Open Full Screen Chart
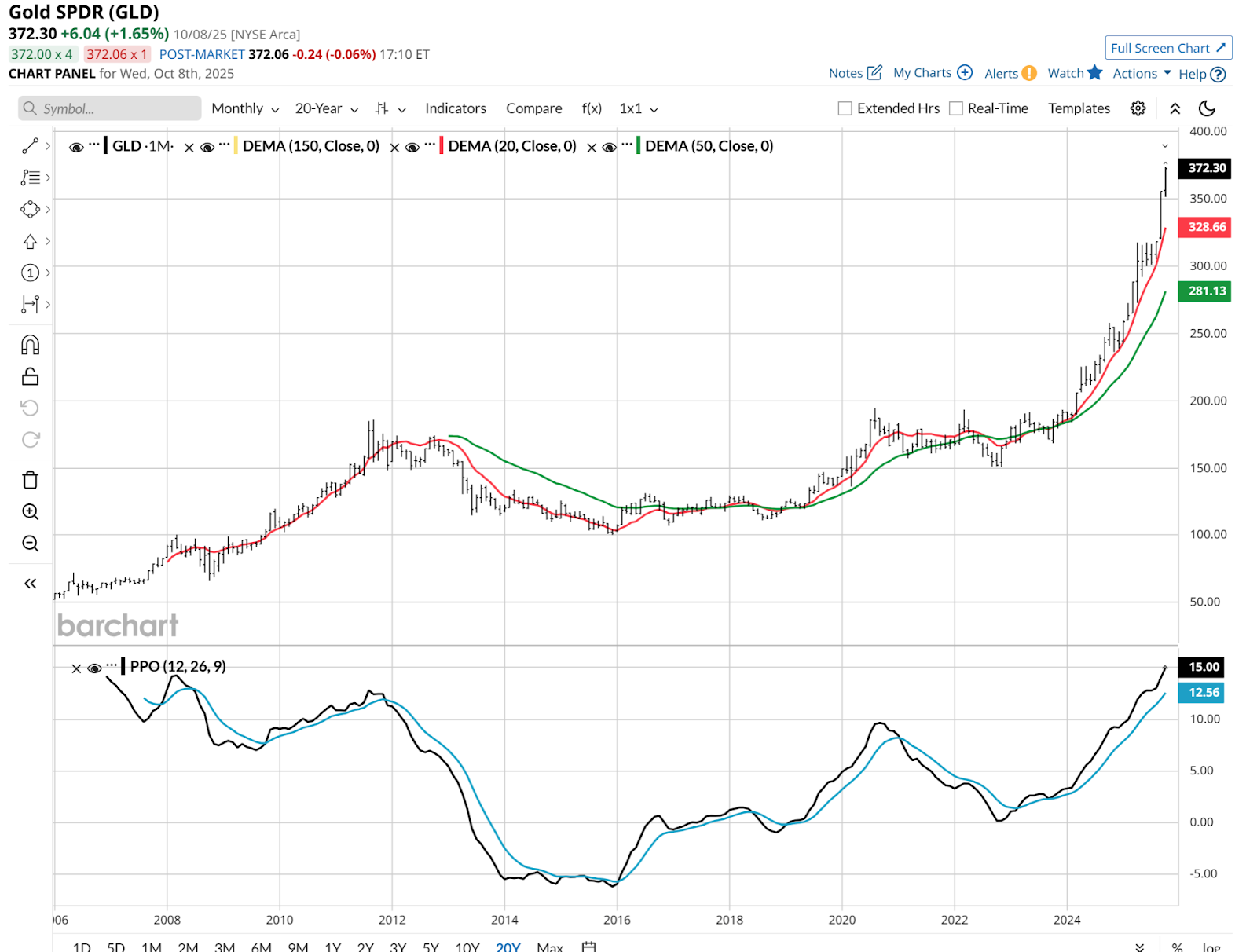 1168,48
